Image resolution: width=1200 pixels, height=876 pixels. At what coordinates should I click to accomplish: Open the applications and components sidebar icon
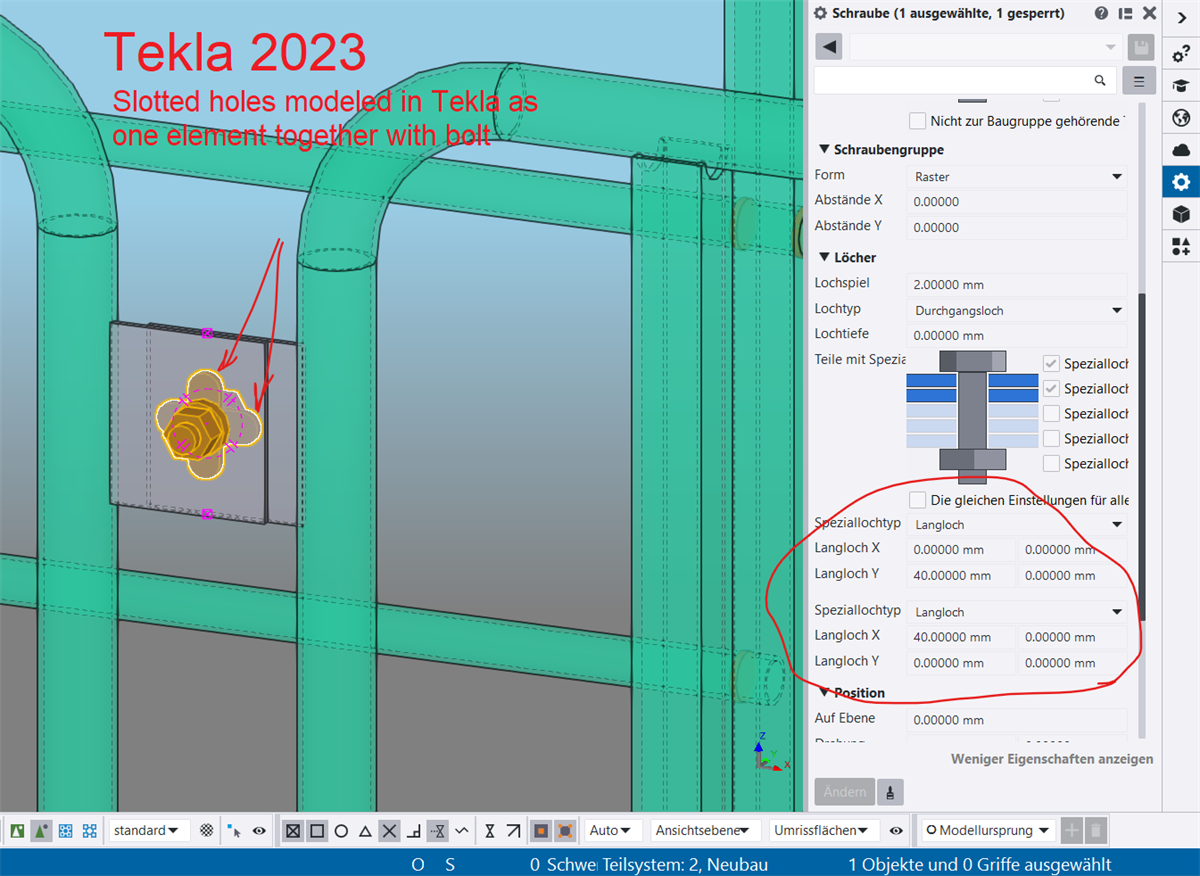(x=1181, y=246)
